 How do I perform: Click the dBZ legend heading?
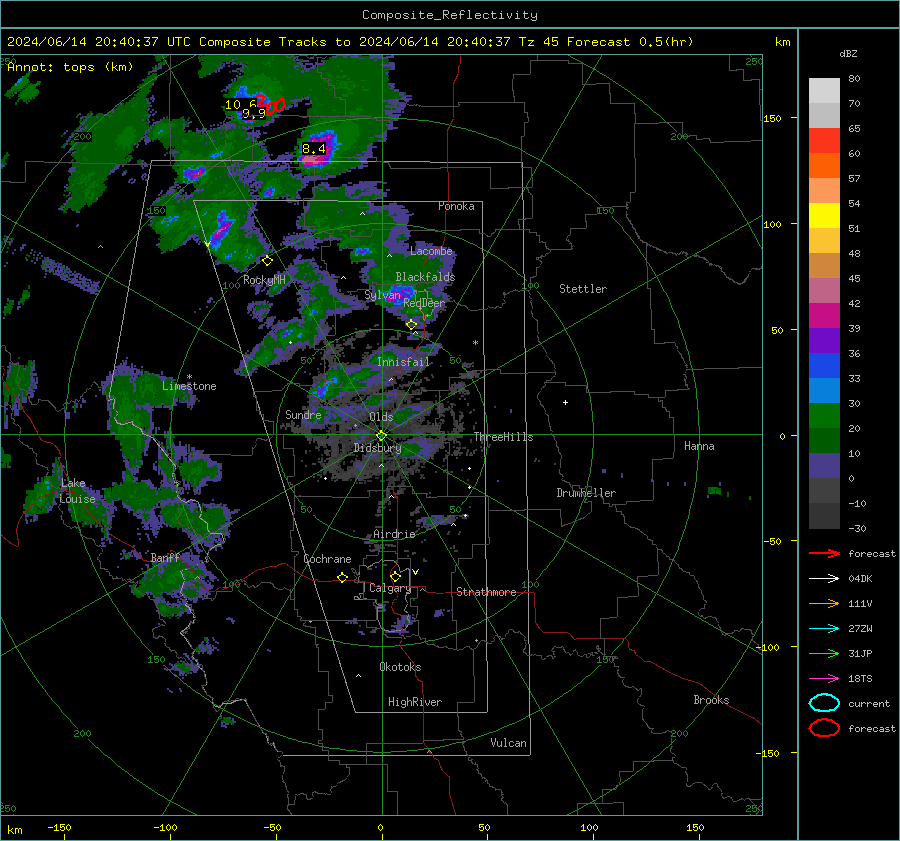pyautogui.click(x=848, y=54)
